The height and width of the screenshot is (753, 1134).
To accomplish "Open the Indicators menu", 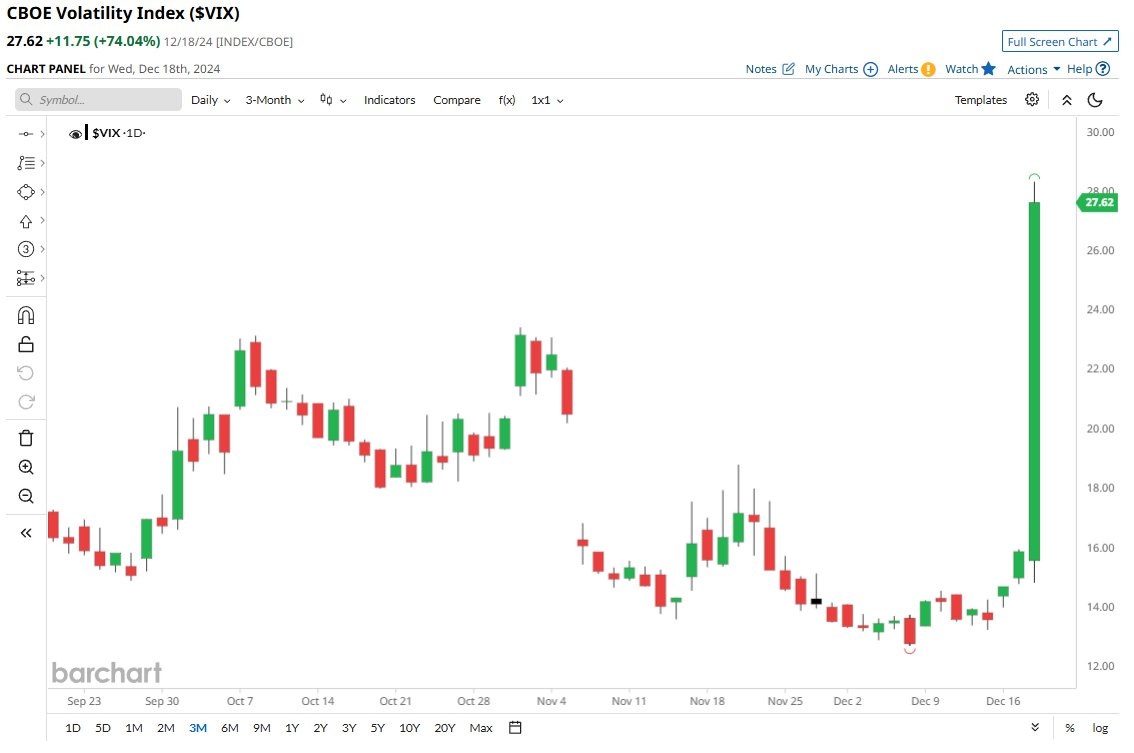I will point(389,100).
